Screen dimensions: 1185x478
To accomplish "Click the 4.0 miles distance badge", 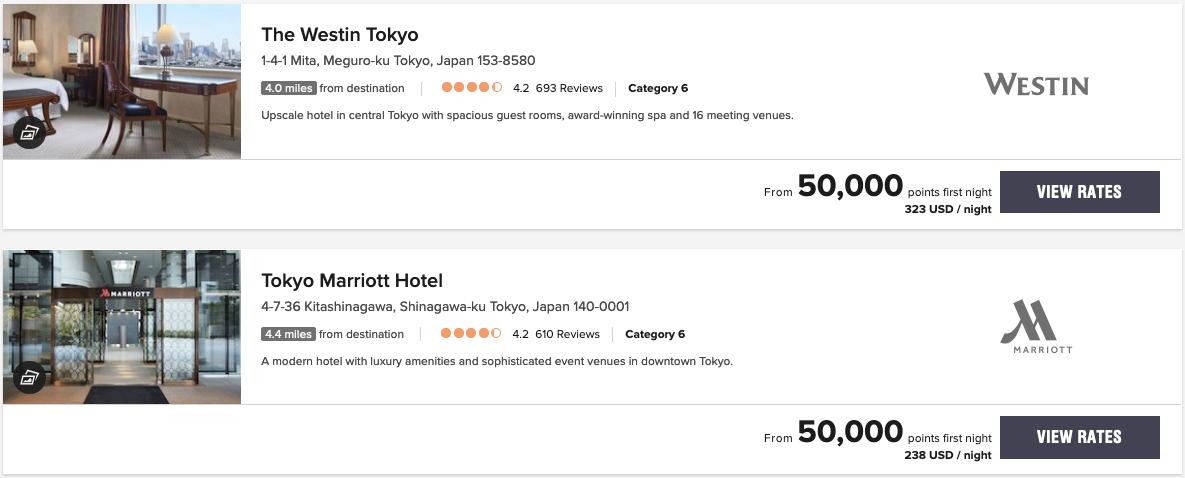I will click(x=288, y=88).
